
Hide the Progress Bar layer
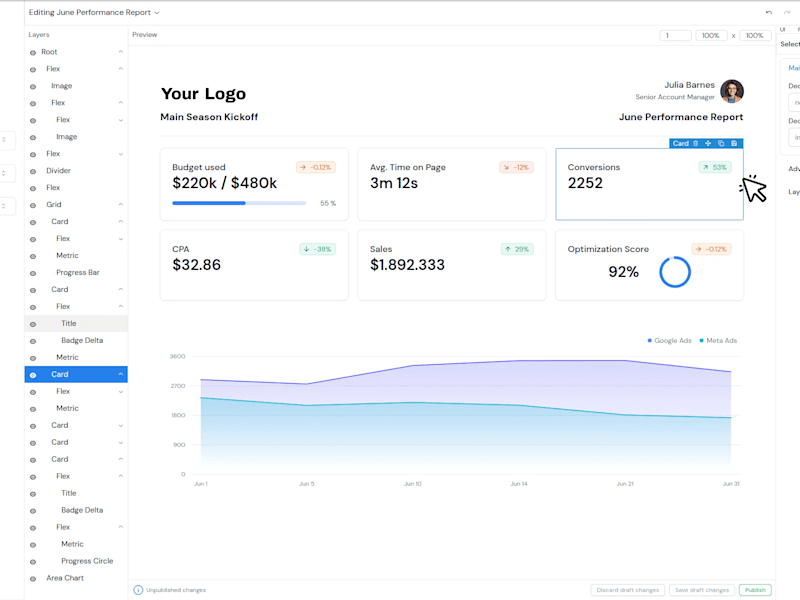(x=33, y=273)
